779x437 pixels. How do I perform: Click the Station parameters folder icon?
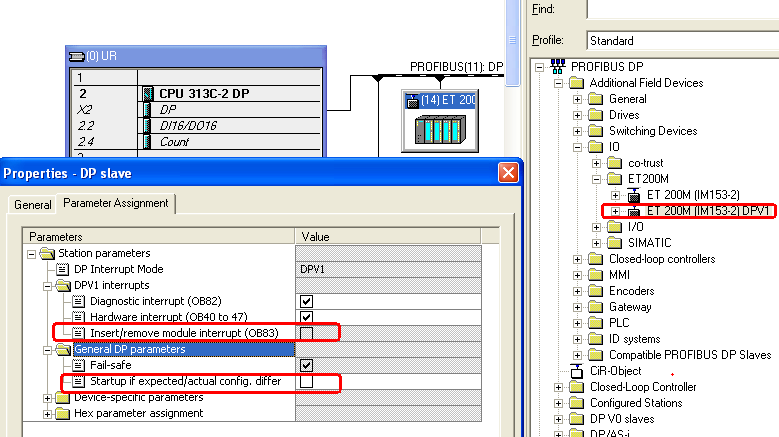tap(47, 253)
